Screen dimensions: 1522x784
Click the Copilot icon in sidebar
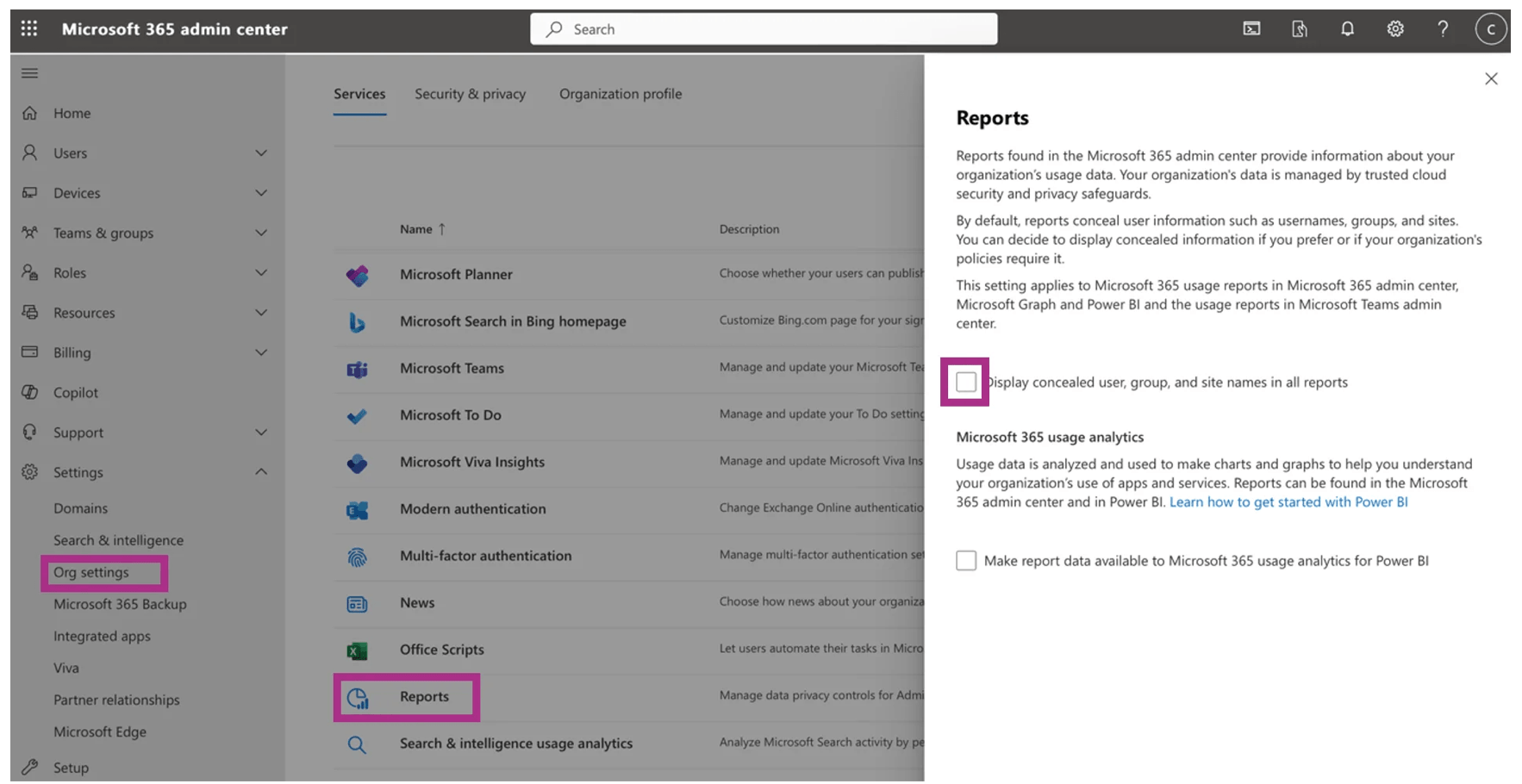(30, 392)
